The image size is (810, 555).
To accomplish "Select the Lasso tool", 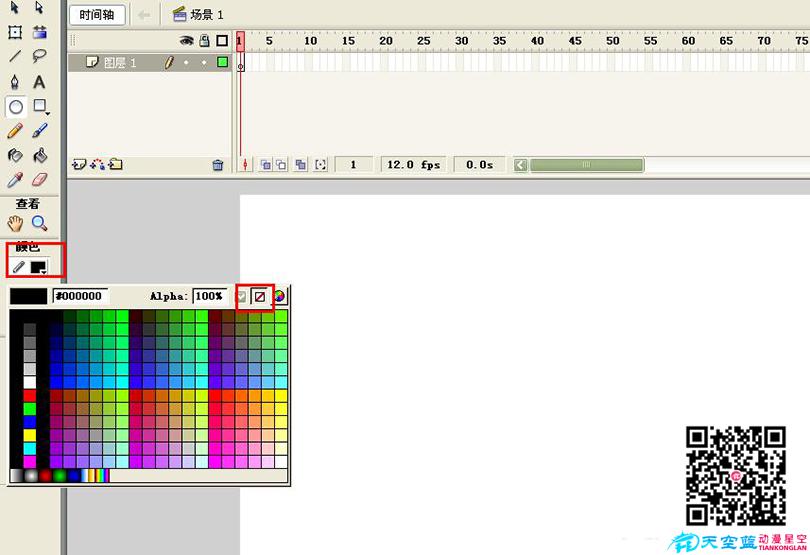I will [39, 56].
